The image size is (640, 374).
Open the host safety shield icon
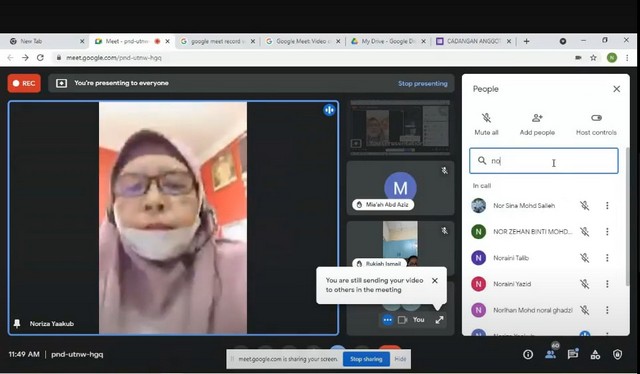point(617,354)
